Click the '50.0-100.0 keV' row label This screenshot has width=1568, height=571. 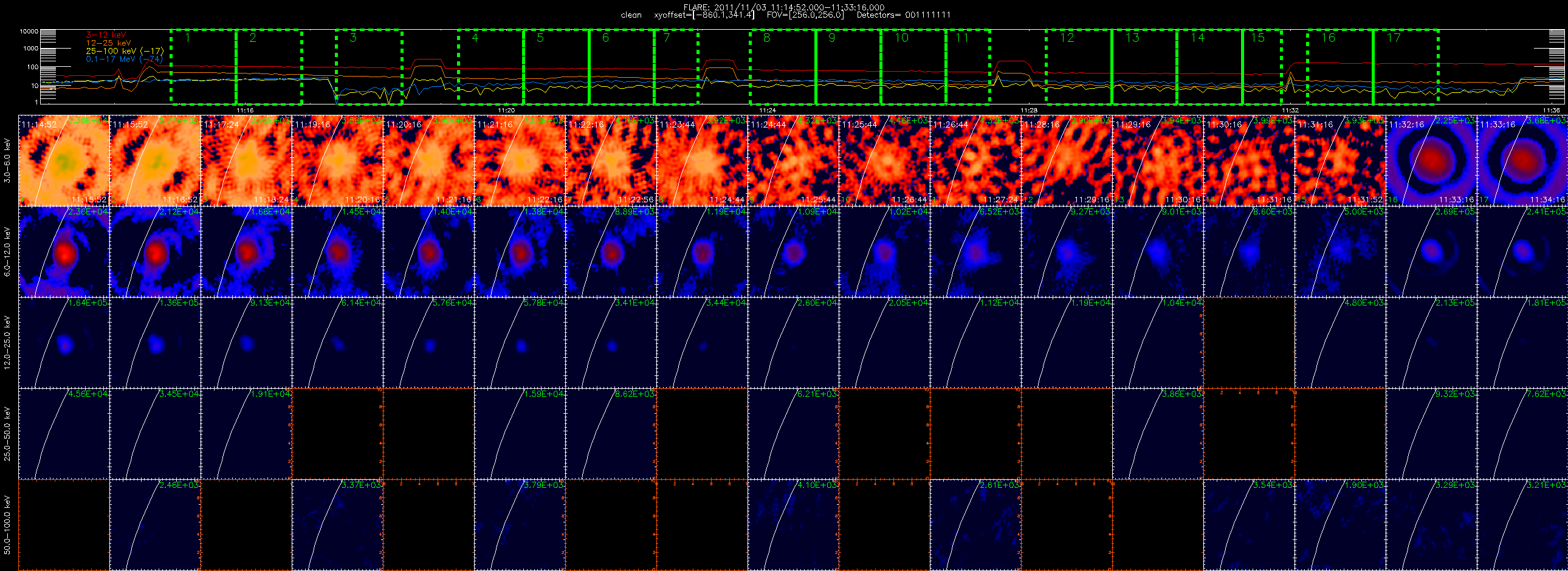7,525
